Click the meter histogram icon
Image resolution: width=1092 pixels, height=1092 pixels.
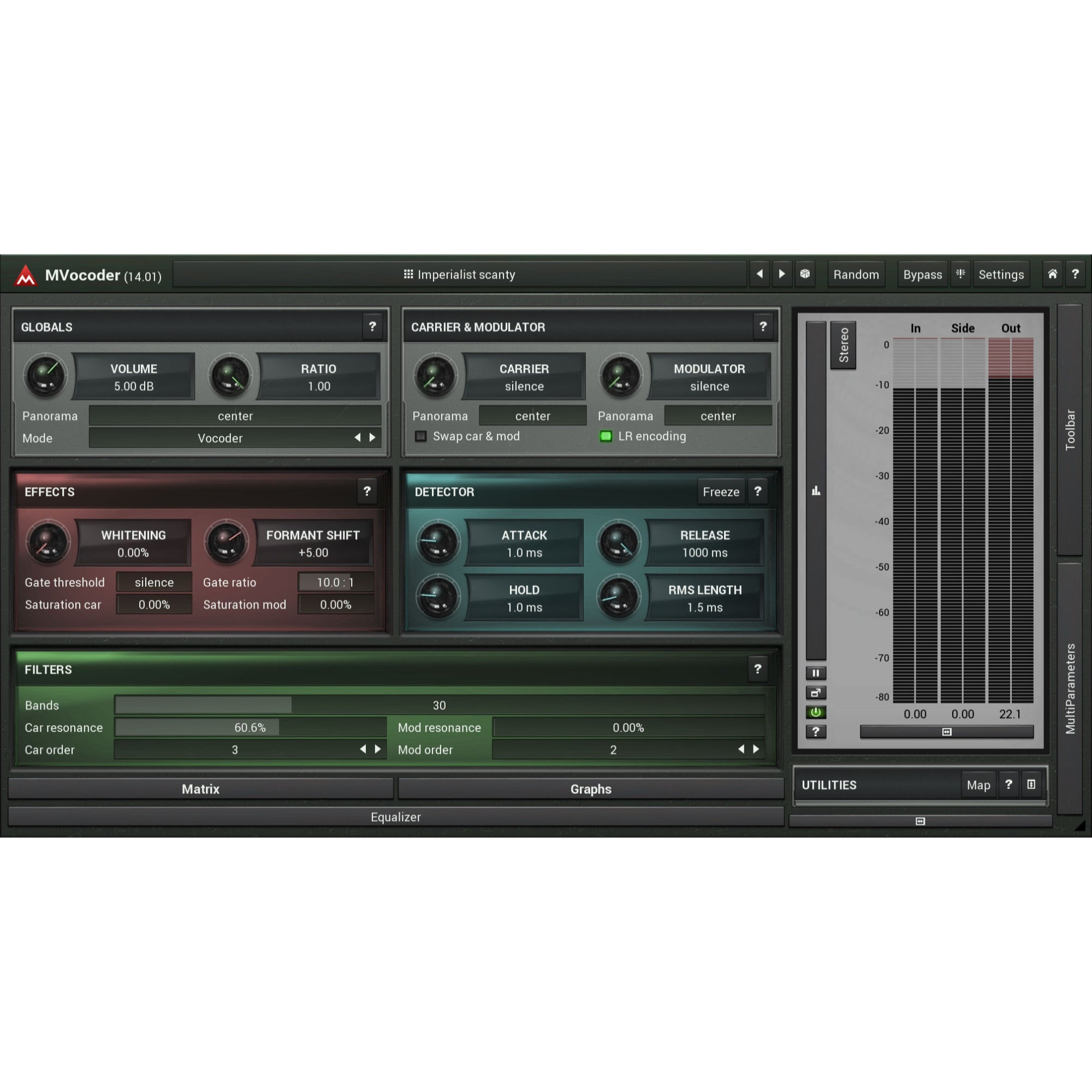coord(816,491)
